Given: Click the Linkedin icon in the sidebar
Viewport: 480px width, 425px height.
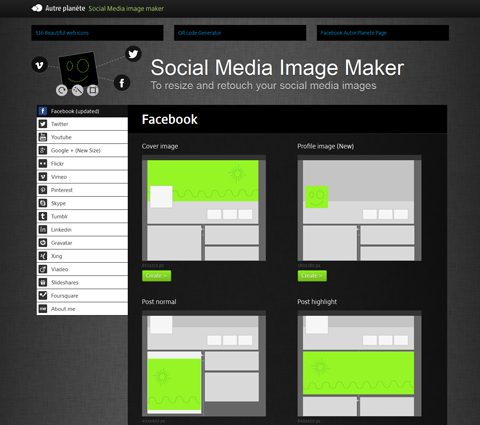Looking at the screenshot, I should point(43,229).
